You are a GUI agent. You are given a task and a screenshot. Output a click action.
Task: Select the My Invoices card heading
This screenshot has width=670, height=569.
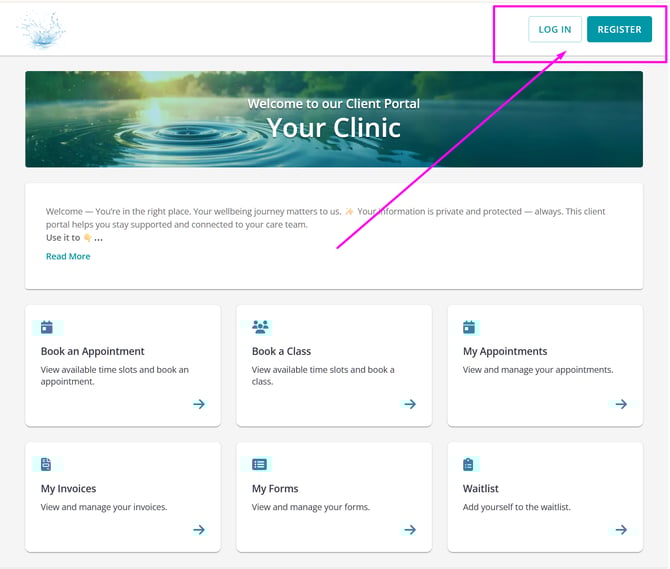point(69,489)
